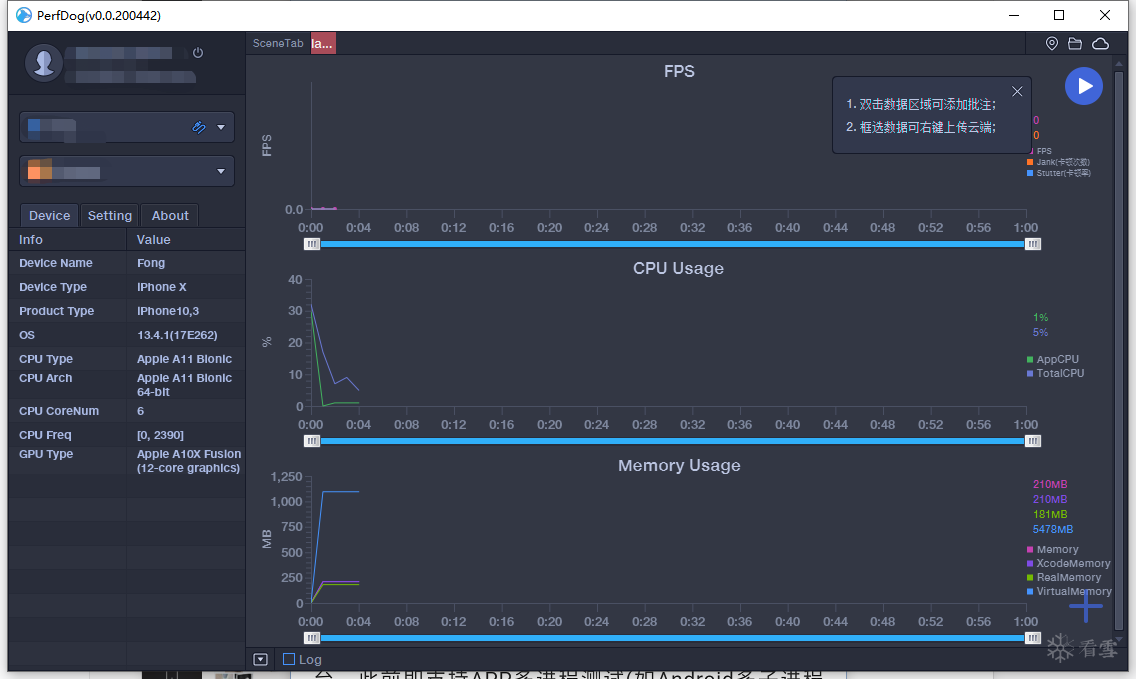The image size is (1136, 679).
Task: Click the Memory Usage chart title
Action: 679,465
